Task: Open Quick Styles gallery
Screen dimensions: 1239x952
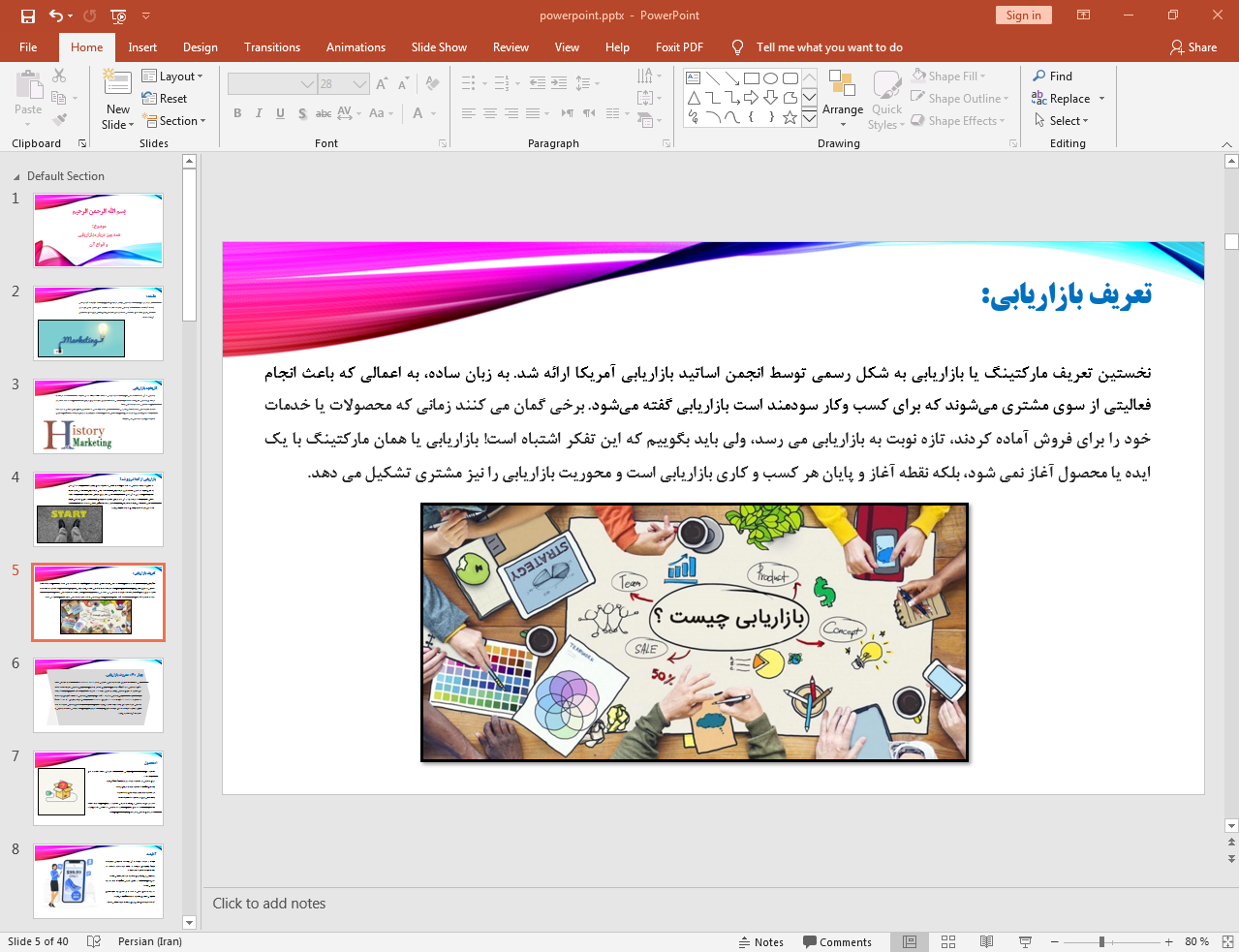Action: click(x=886, y=99)
